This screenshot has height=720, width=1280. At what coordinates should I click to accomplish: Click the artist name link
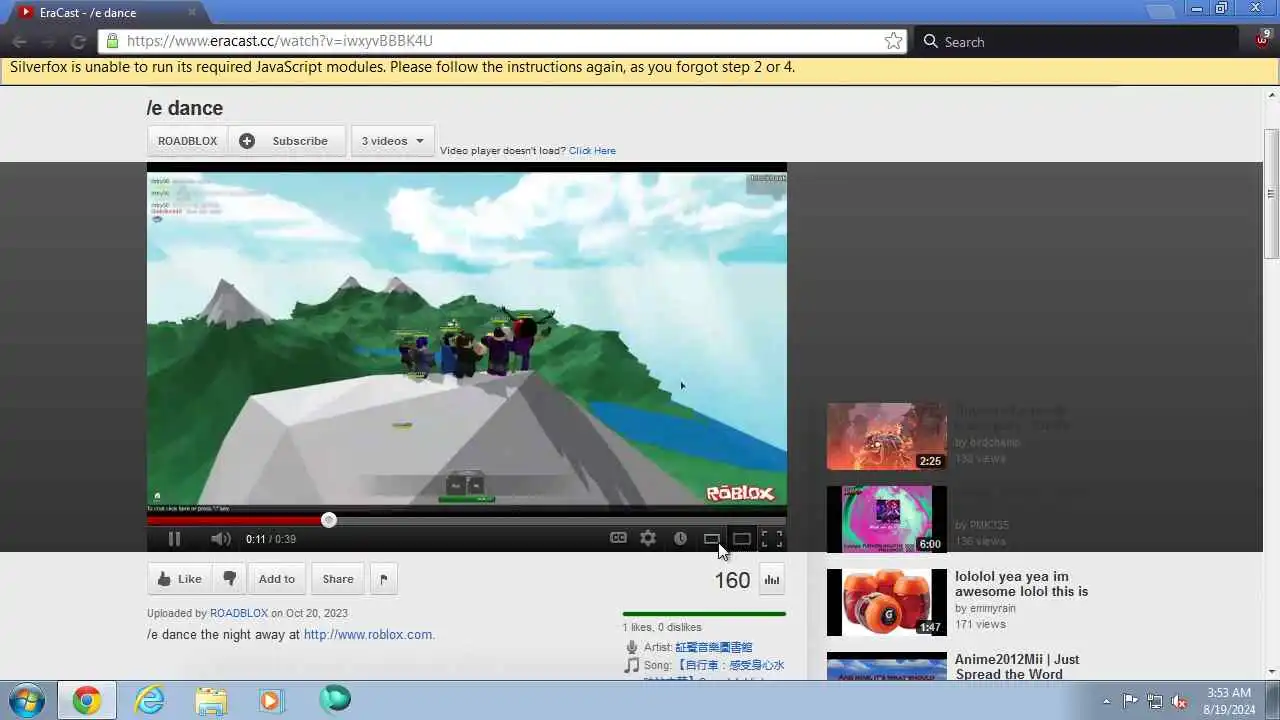pyautogui.click(x=714, y=648)
